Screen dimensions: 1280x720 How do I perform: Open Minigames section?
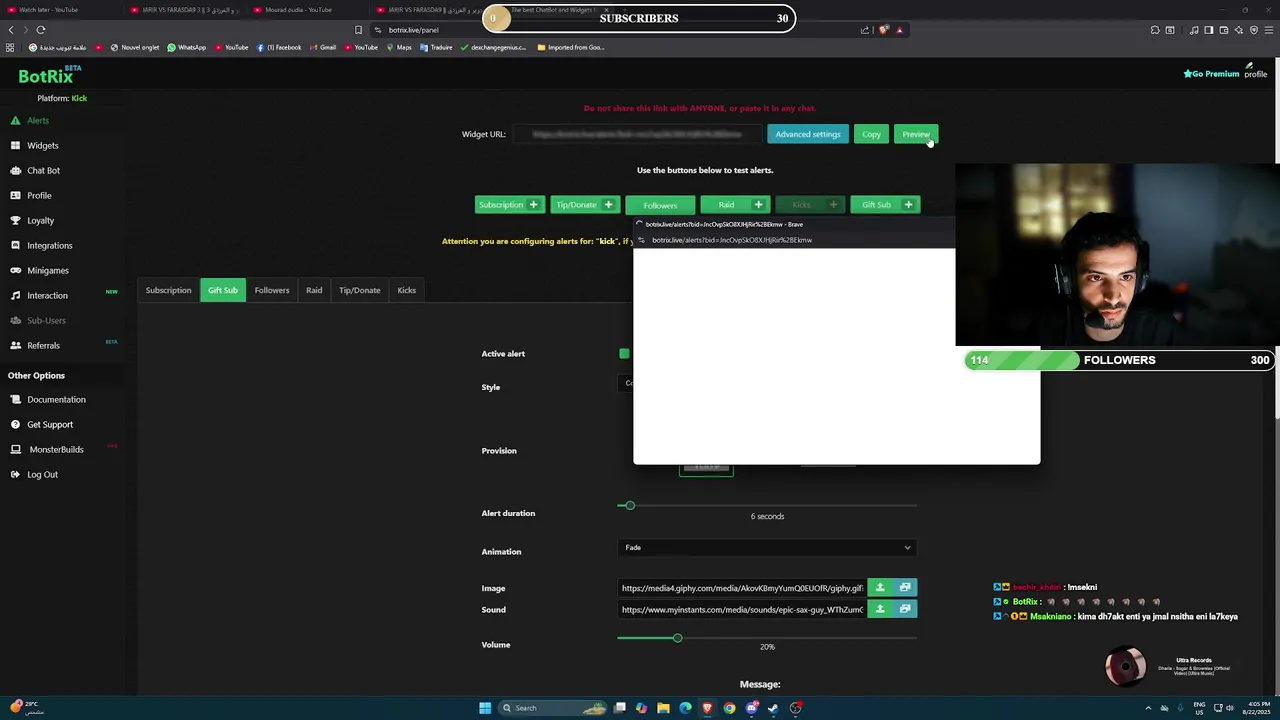47,270
